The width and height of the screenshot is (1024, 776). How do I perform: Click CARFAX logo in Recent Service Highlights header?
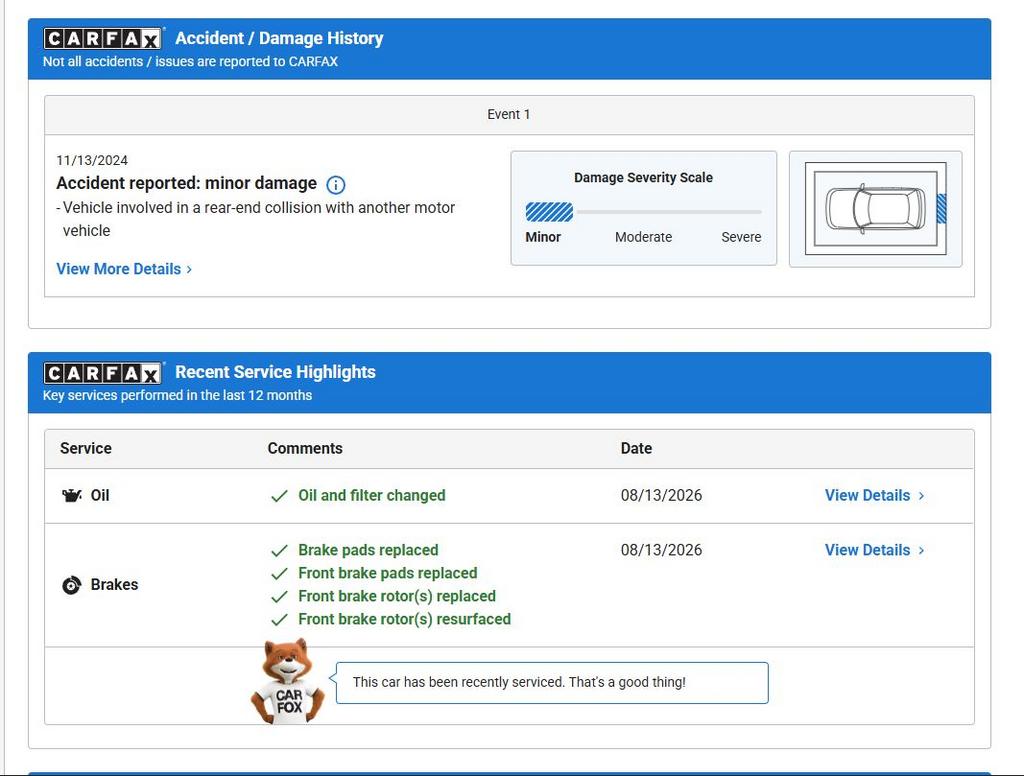click(x=103, y=373)
